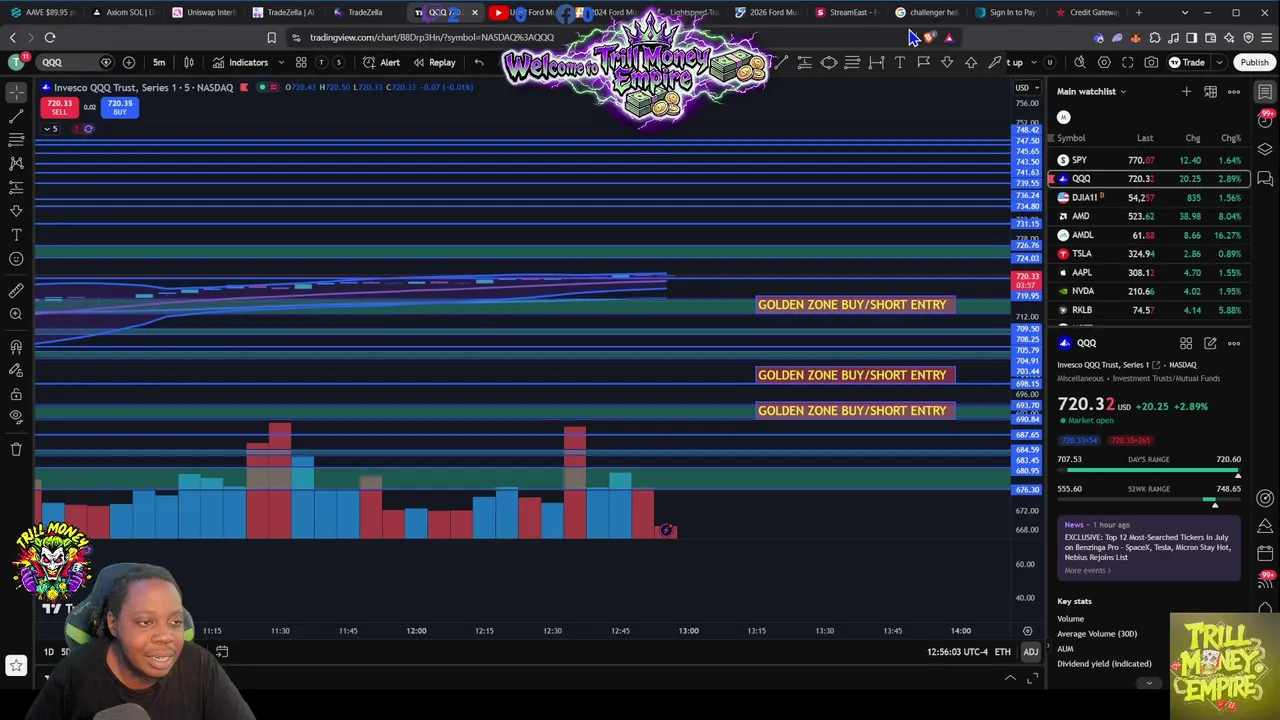1280x720 pixels.
Task: Switch to the AAVE $89.95 browser tab
Action: [x=44, y=12]
